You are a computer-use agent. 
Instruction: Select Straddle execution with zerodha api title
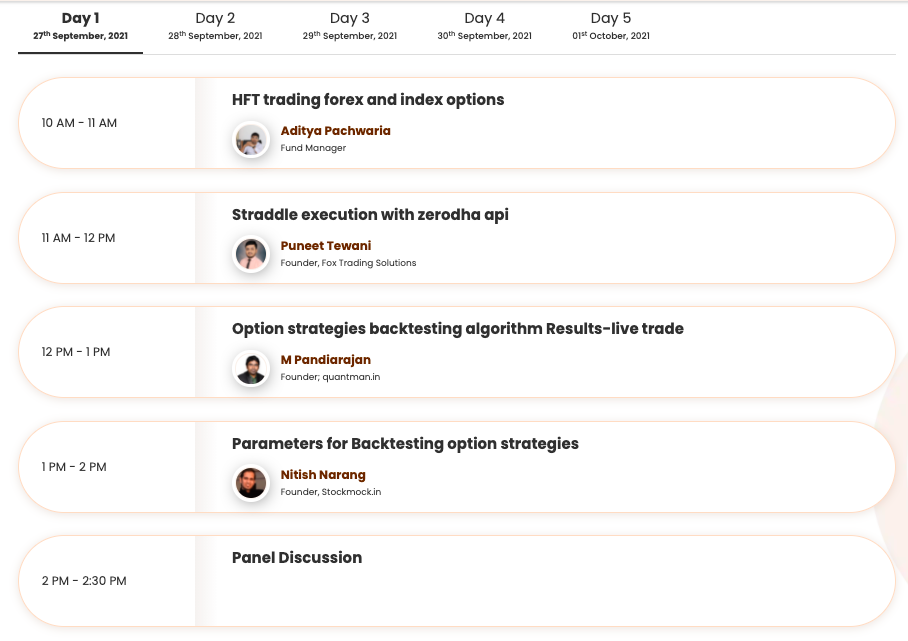point(370,215)
